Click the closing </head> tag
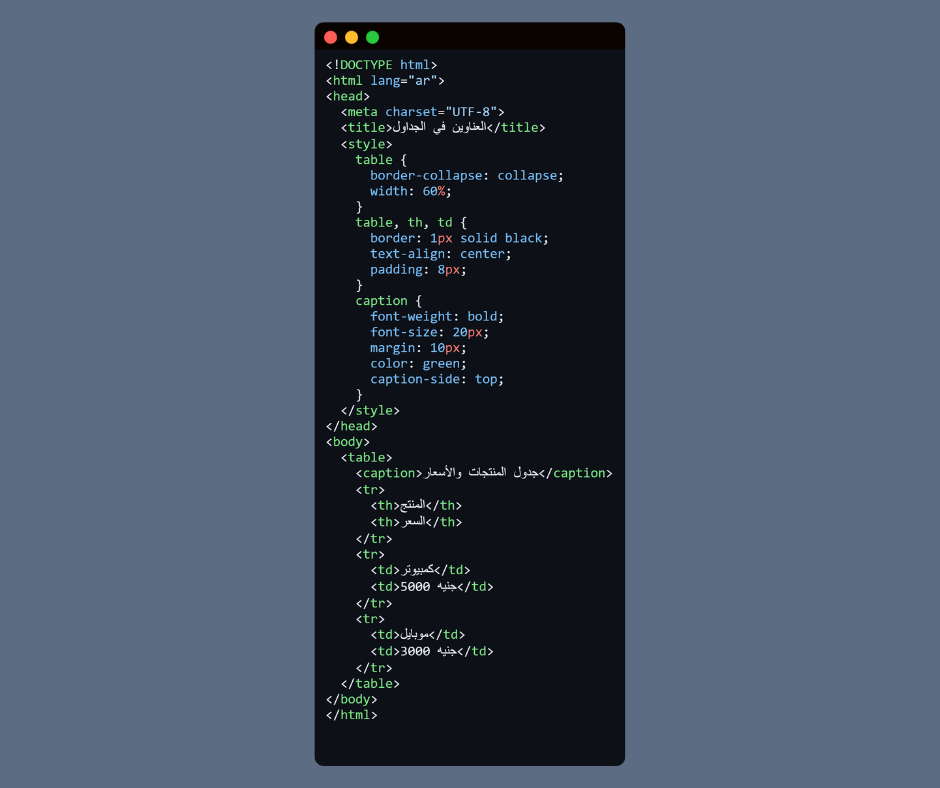The width and height of the screenshot is (940, 788). pyautogui.click(x=351, y=426)
